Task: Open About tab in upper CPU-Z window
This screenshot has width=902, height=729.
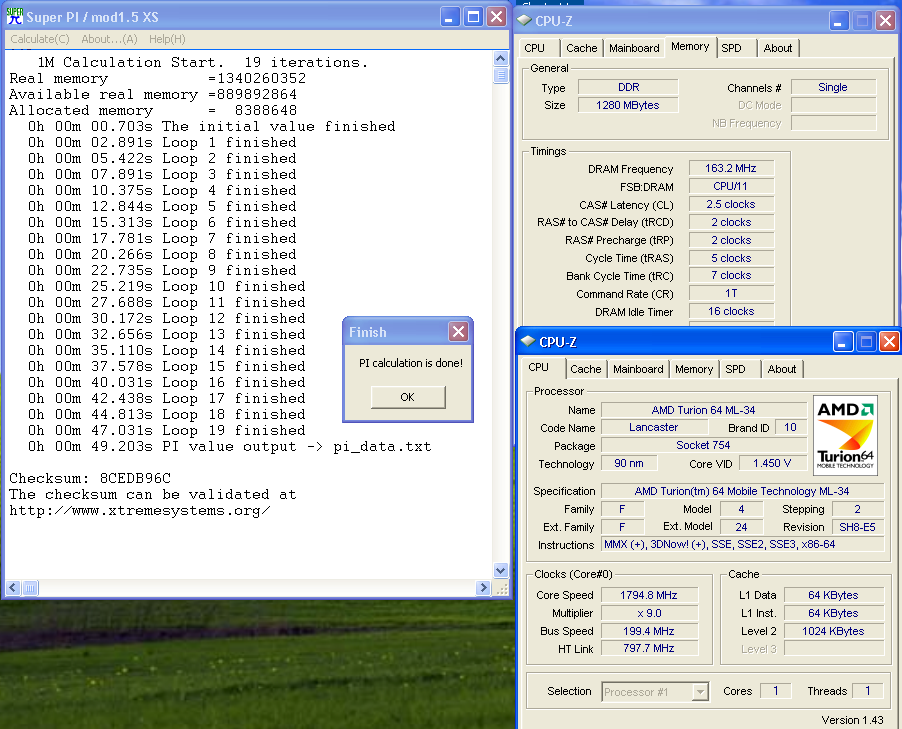Action: coord(778,48)
